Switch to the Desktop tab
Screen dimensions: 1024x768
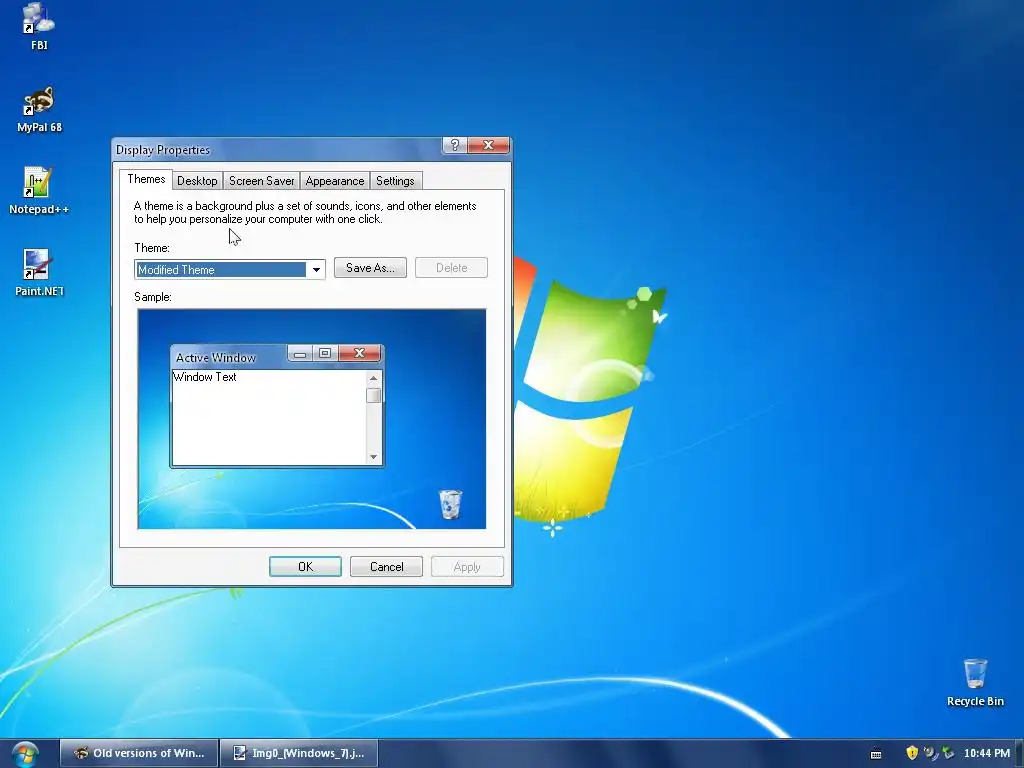pos(197,181)
